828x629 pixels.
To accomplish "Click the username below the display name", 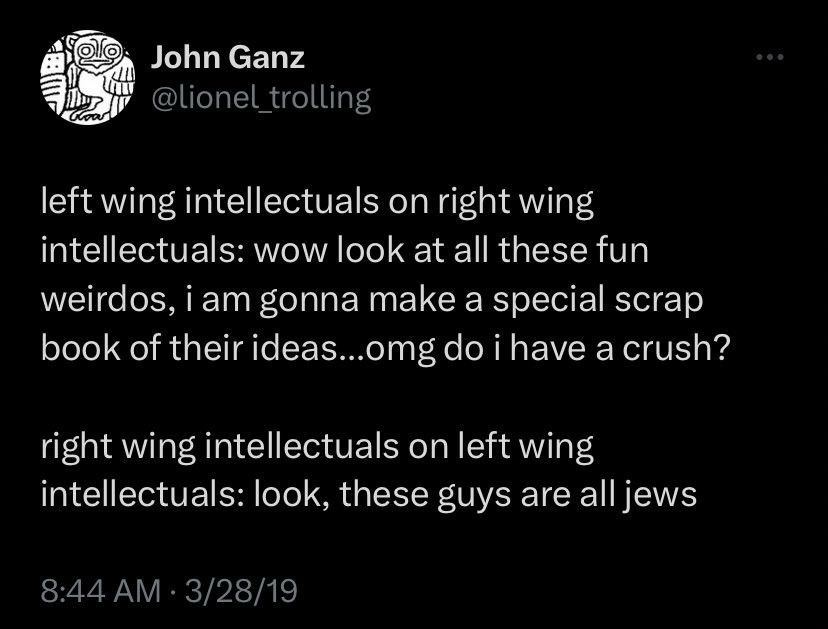I will [260, 97].
